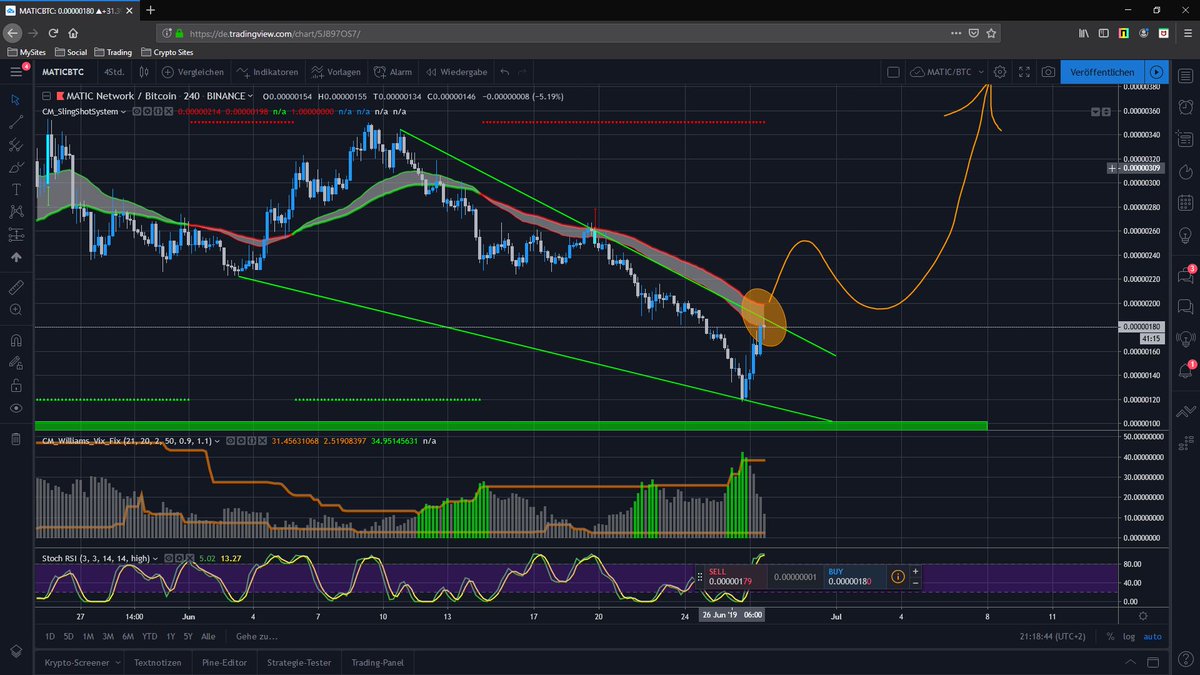Open the Trading-Panel tab
The width and height of the screenshot is (1200, 675).
[378, 662]
